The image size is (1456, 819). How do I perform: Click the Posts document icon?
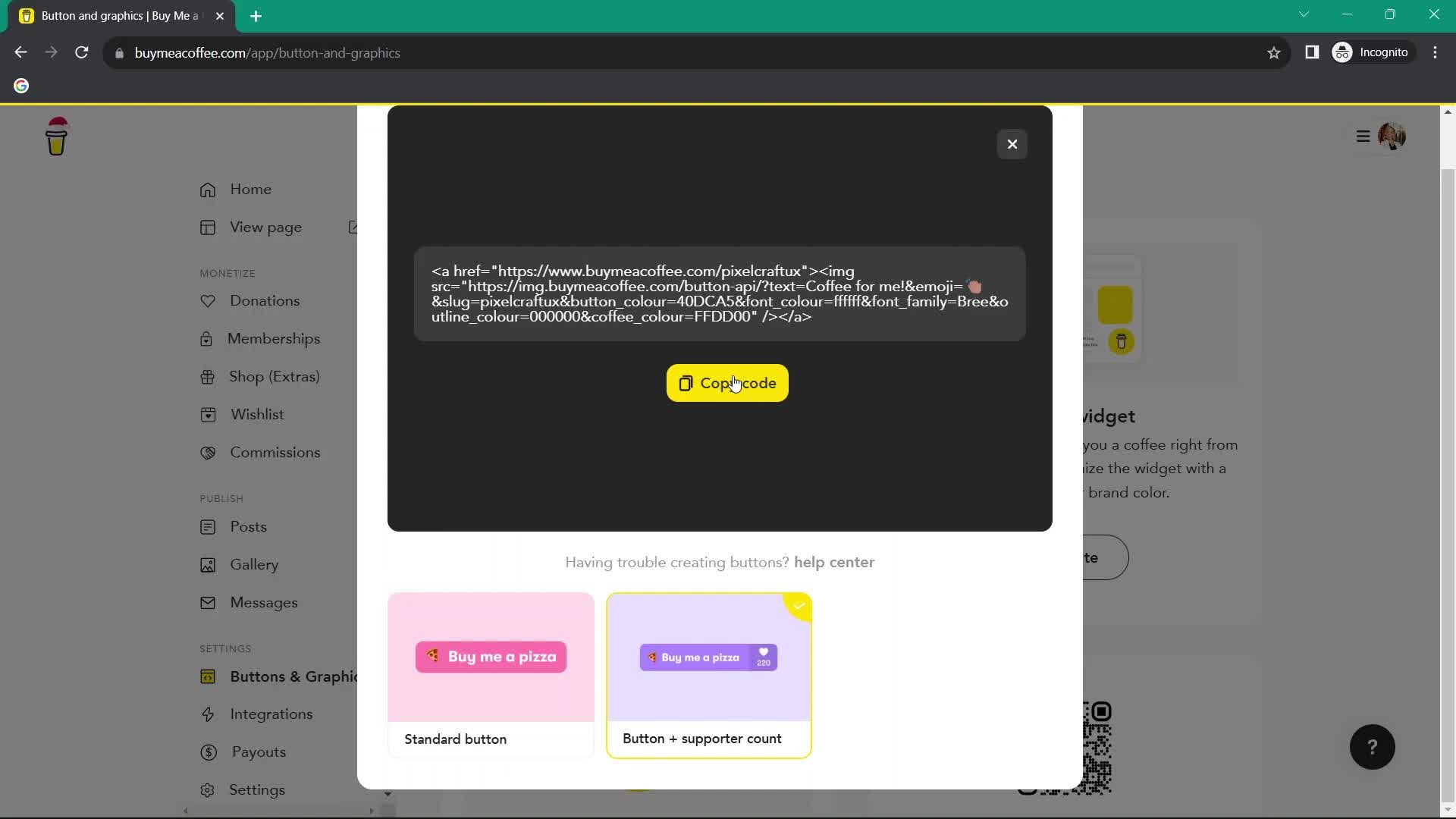208,527
